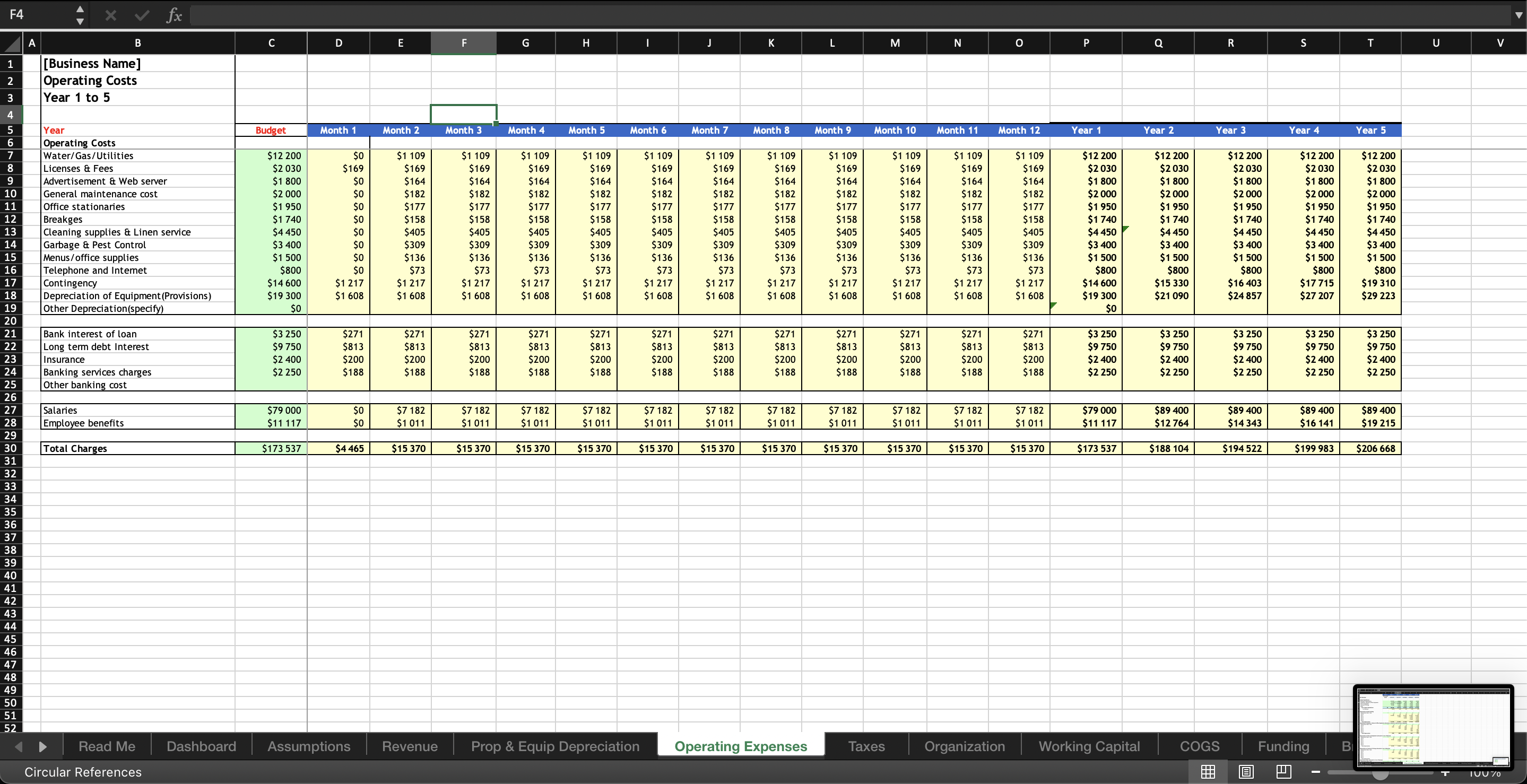Select row 7 header
Screen dimensions: 1527x784
pos(11,155)
